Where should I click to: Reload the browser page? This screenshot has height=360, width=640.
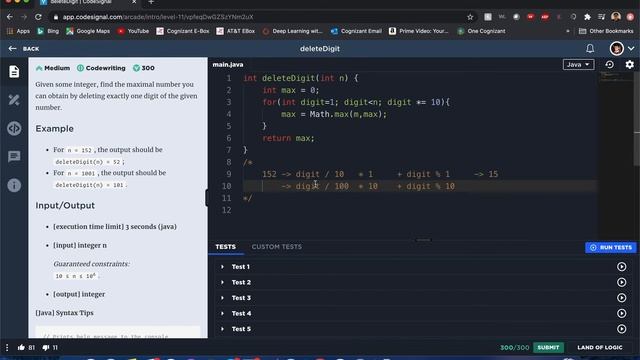point(38,17)
